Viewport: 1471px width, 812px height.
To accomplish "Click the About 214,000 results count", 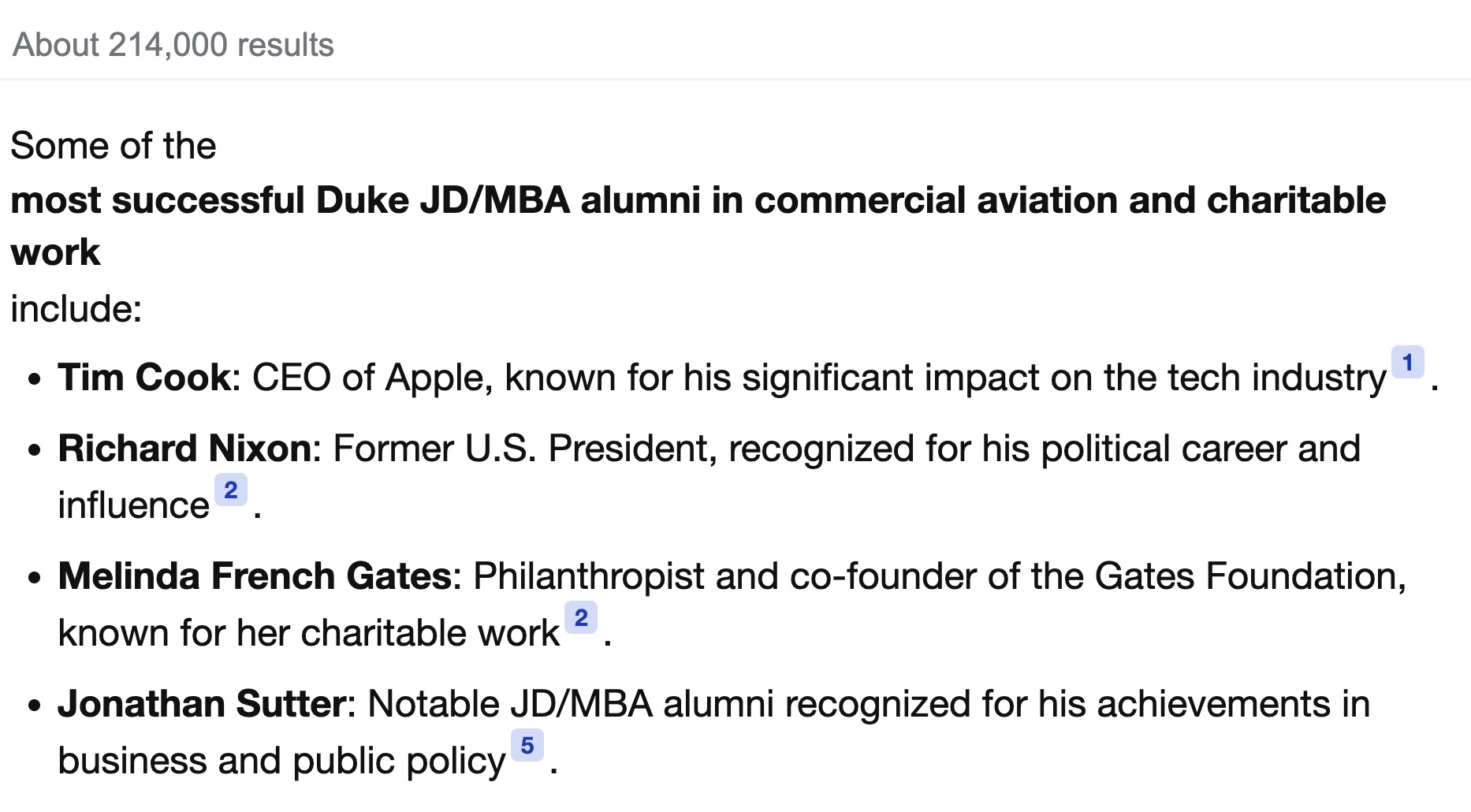I will tap(173, 45).
